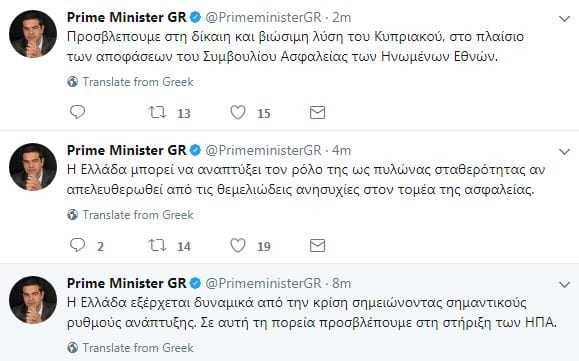
Task: Click the envelope icon on the 4m tweet
Action: point(317,245)
